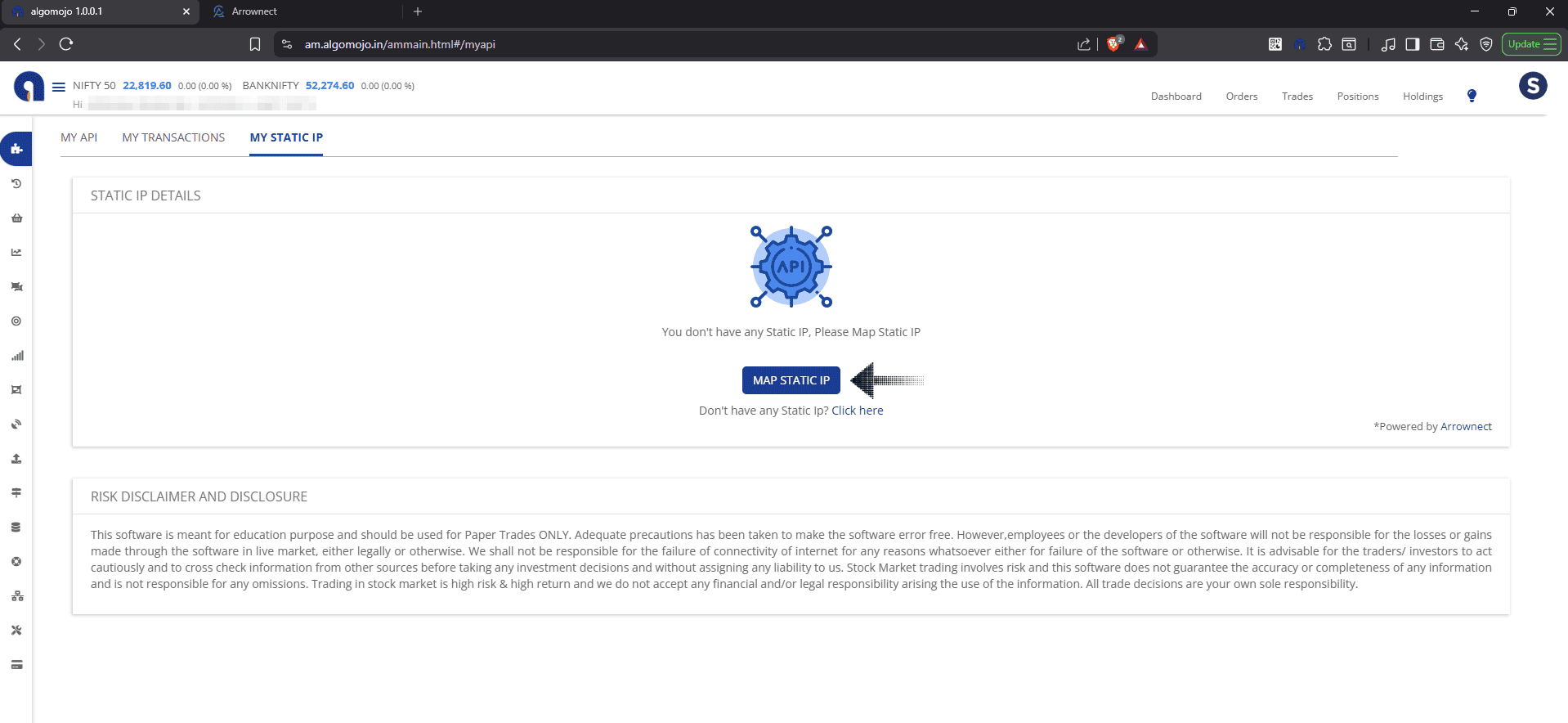The image size is (1568, 723).
Task: Follow the 'Click here' static IP link
Action: pos(857,411)
